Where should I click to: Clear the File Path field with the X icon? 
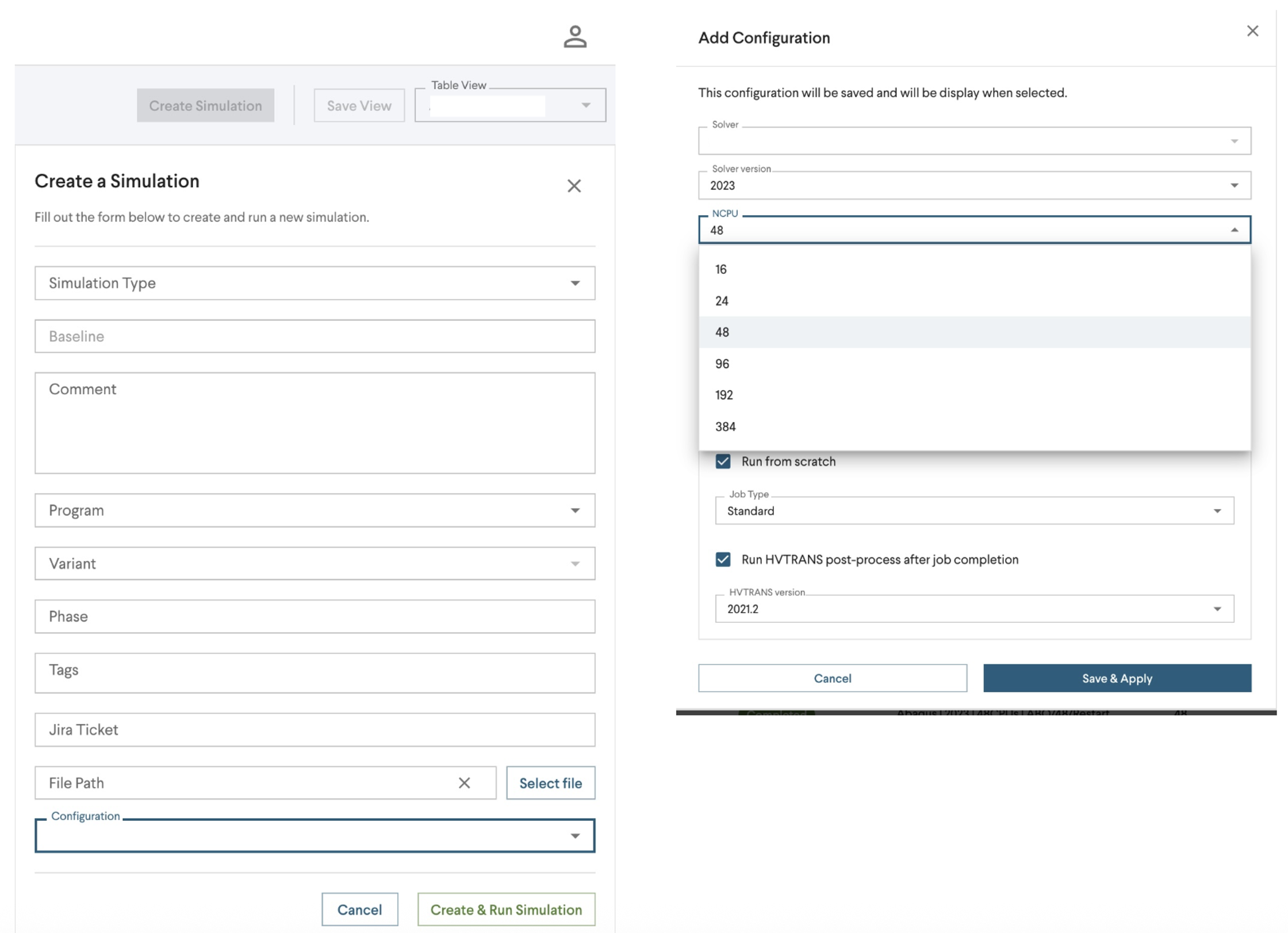[x=463, y=782]
